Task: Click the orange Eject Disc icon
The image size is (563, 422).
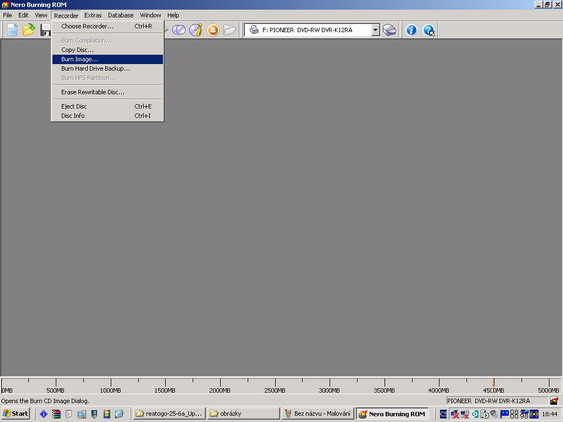Action: point(213,30)
